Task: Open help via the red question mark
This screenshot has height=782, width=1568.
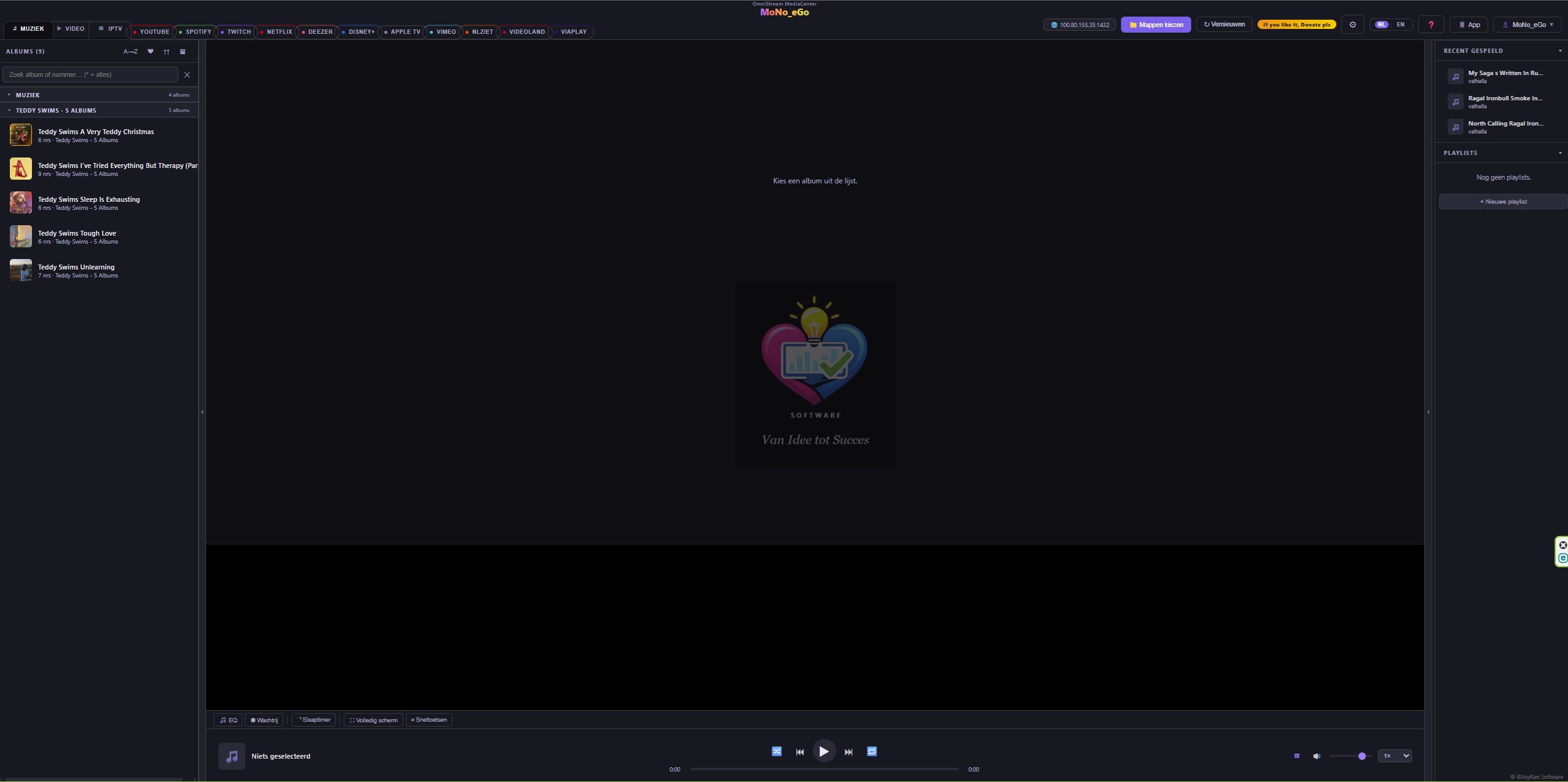Action: (x=1431, y=25)
